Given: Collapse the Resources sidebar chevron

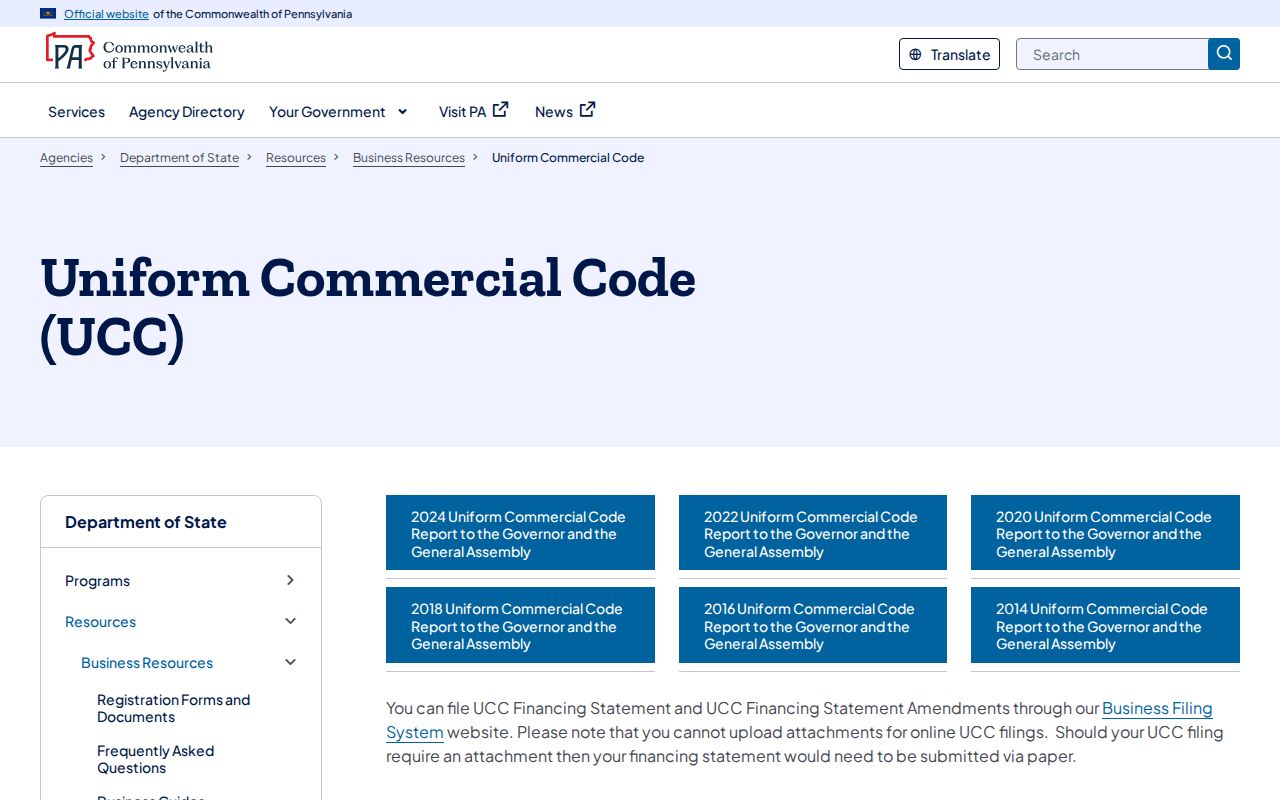Looking at the screenshot, I should click(290, 621).
